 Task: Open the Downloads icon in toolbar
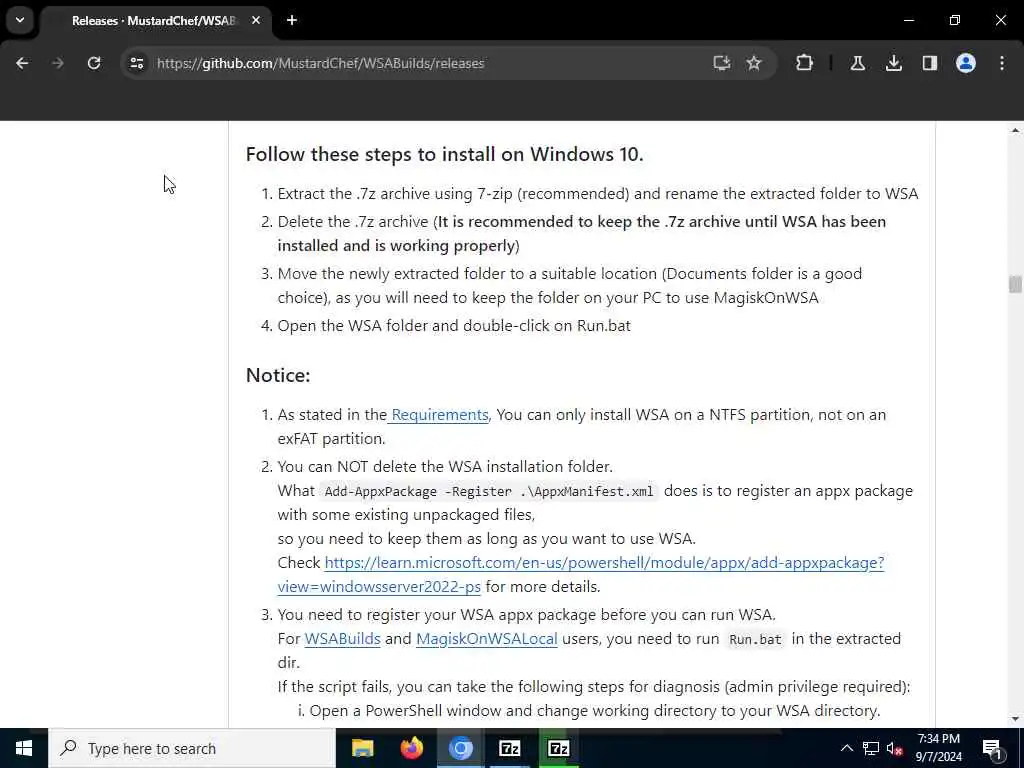pos(893,63)
